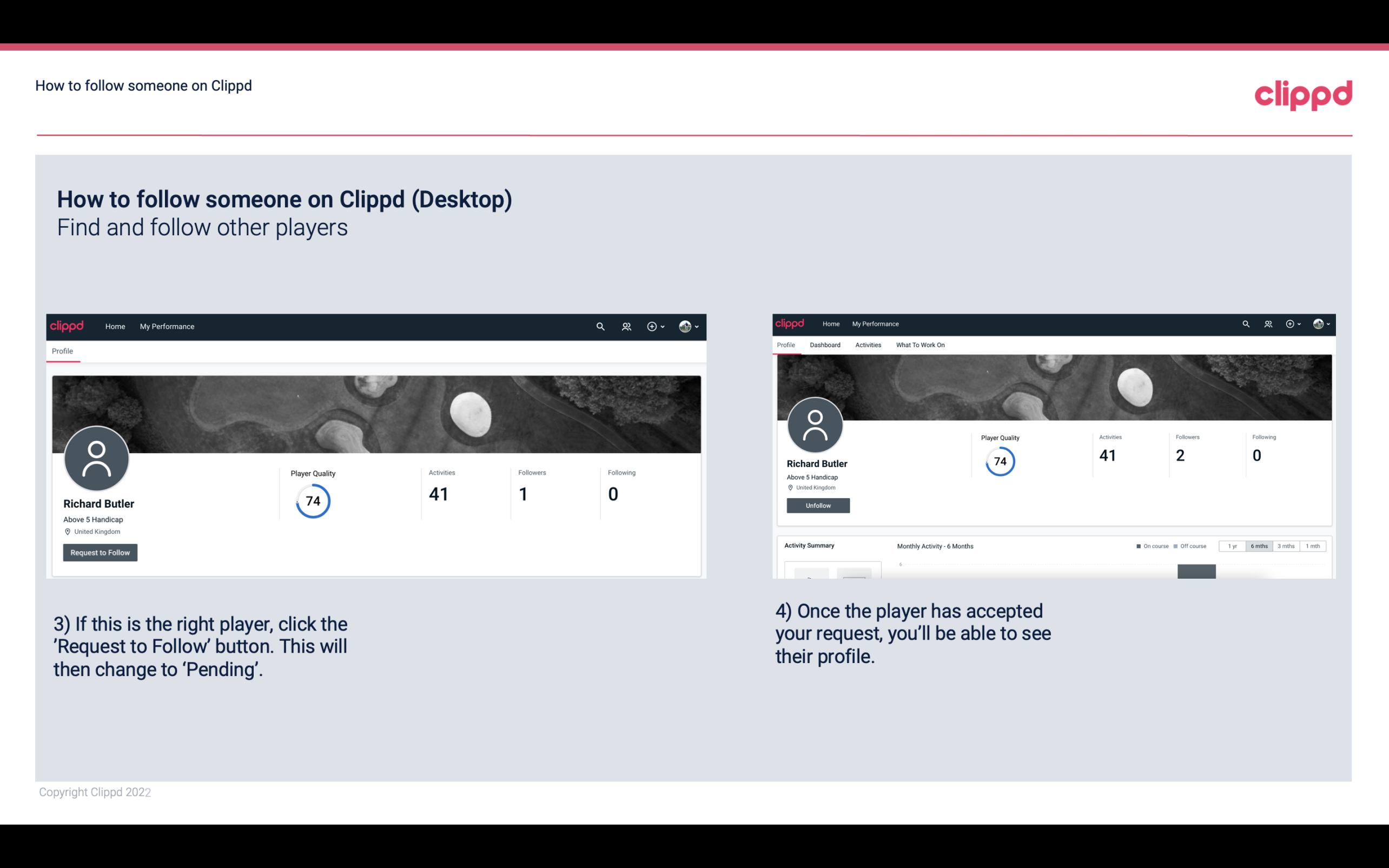Screen dimensions: 1389x868
Task: Select the '6 mths' activity filter toggle
Action: pyautogui.click(x=1258, y=546)
